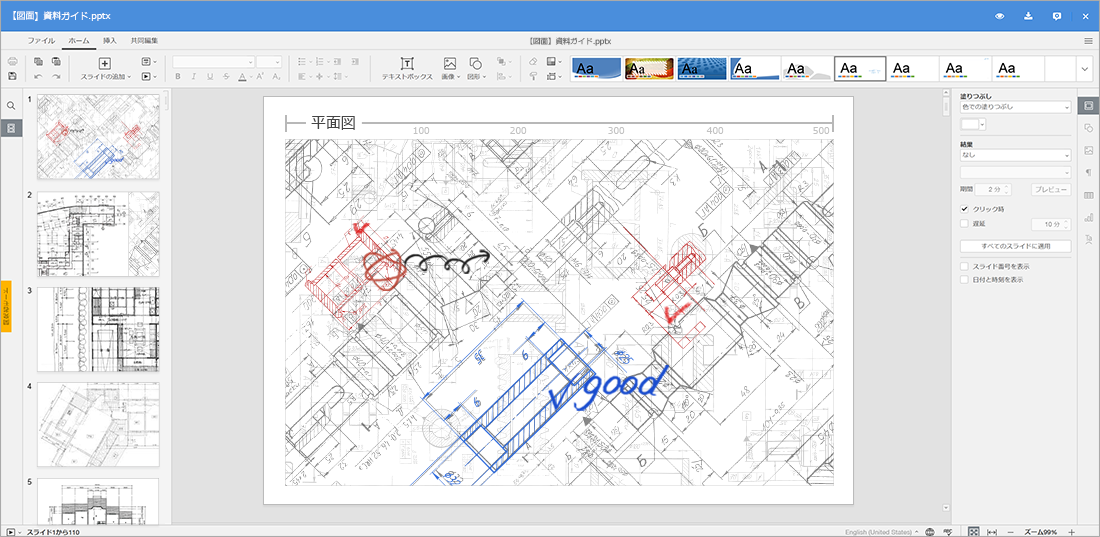Screen dimensions: 1100x537
Task: Open the スライドの追加 dropdown
Action: pos(105,76)
